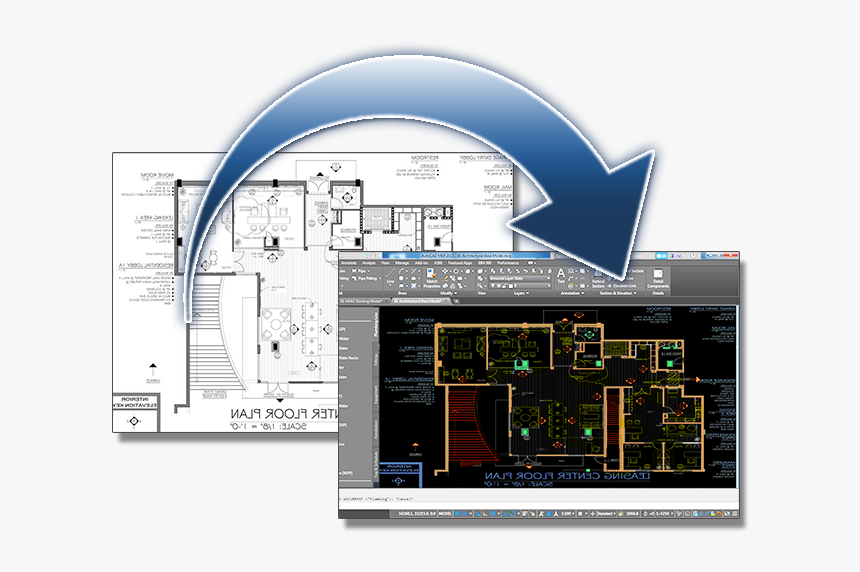Click the Elevation Line tool
This screenshot has height=572, width=860.
click(x=622, y=286)
